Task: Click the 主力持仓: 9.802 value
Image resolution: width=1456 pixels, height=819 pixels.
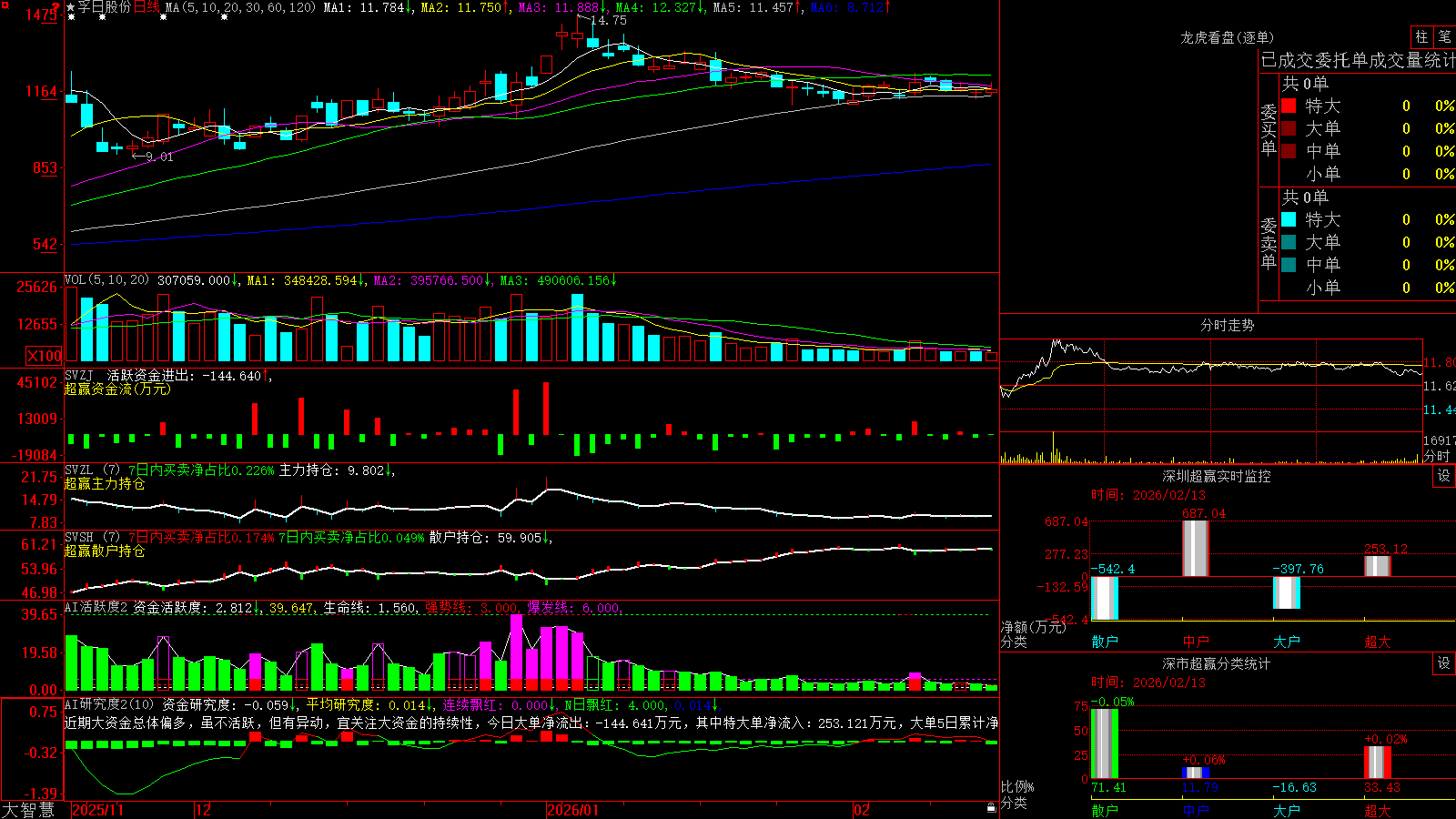Action: [331, 470]
